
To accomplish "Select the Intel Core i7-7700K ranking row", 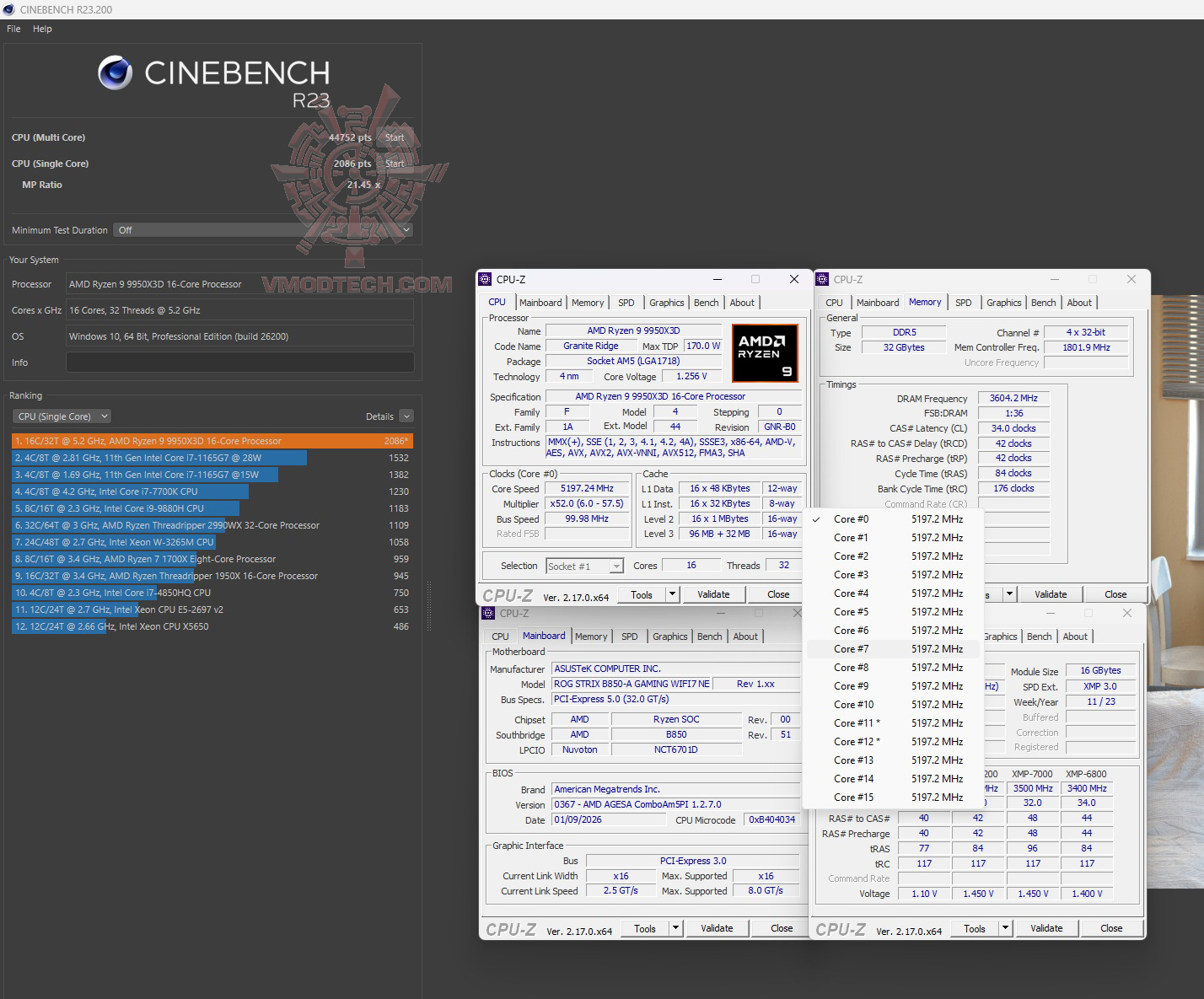I will [x=212, y=491].
